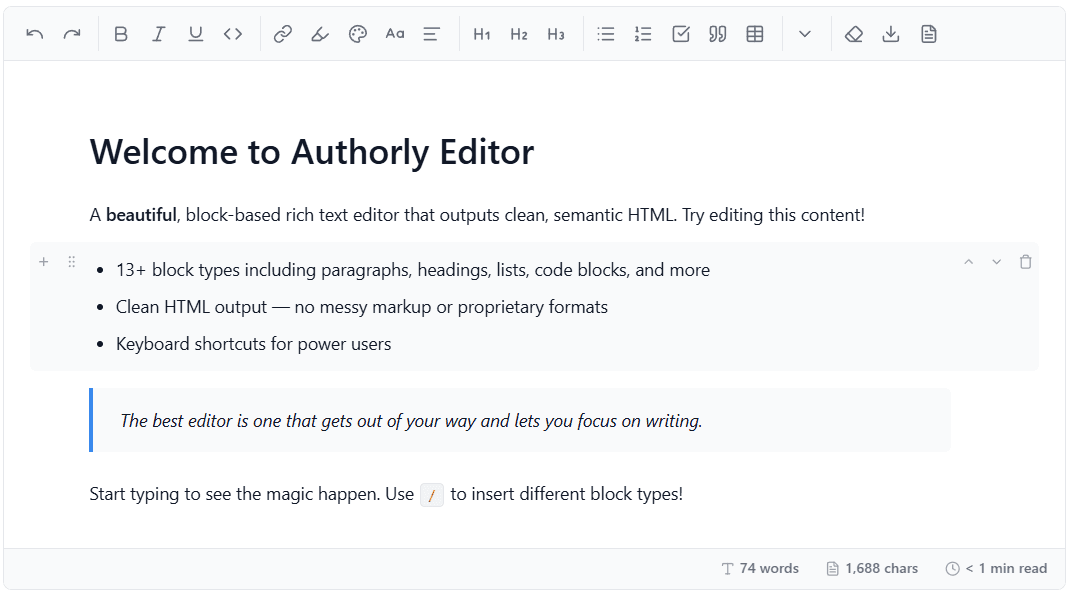Click the '13+ block types' list item

click(x=413, y=270)
